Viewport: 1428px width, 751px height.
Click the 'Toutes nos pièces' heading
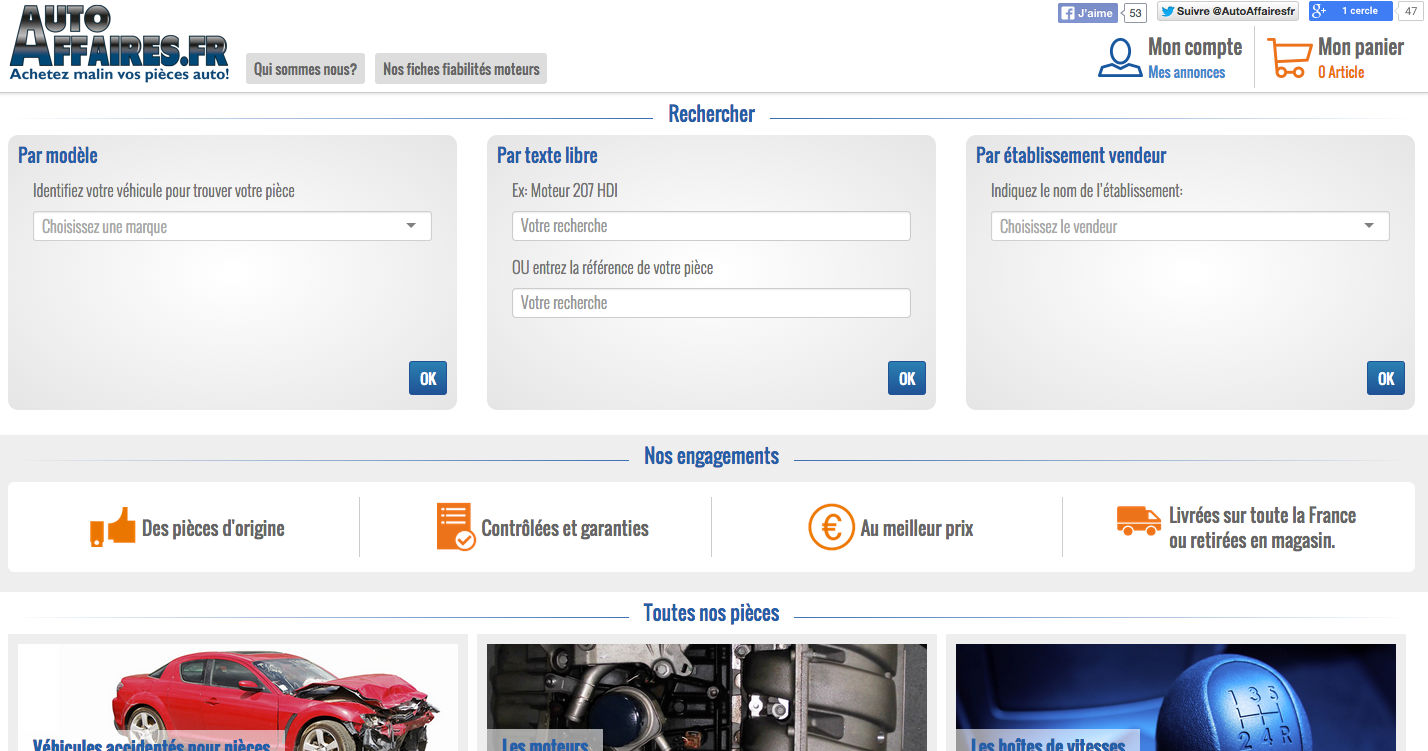click(x=711, y=613)
